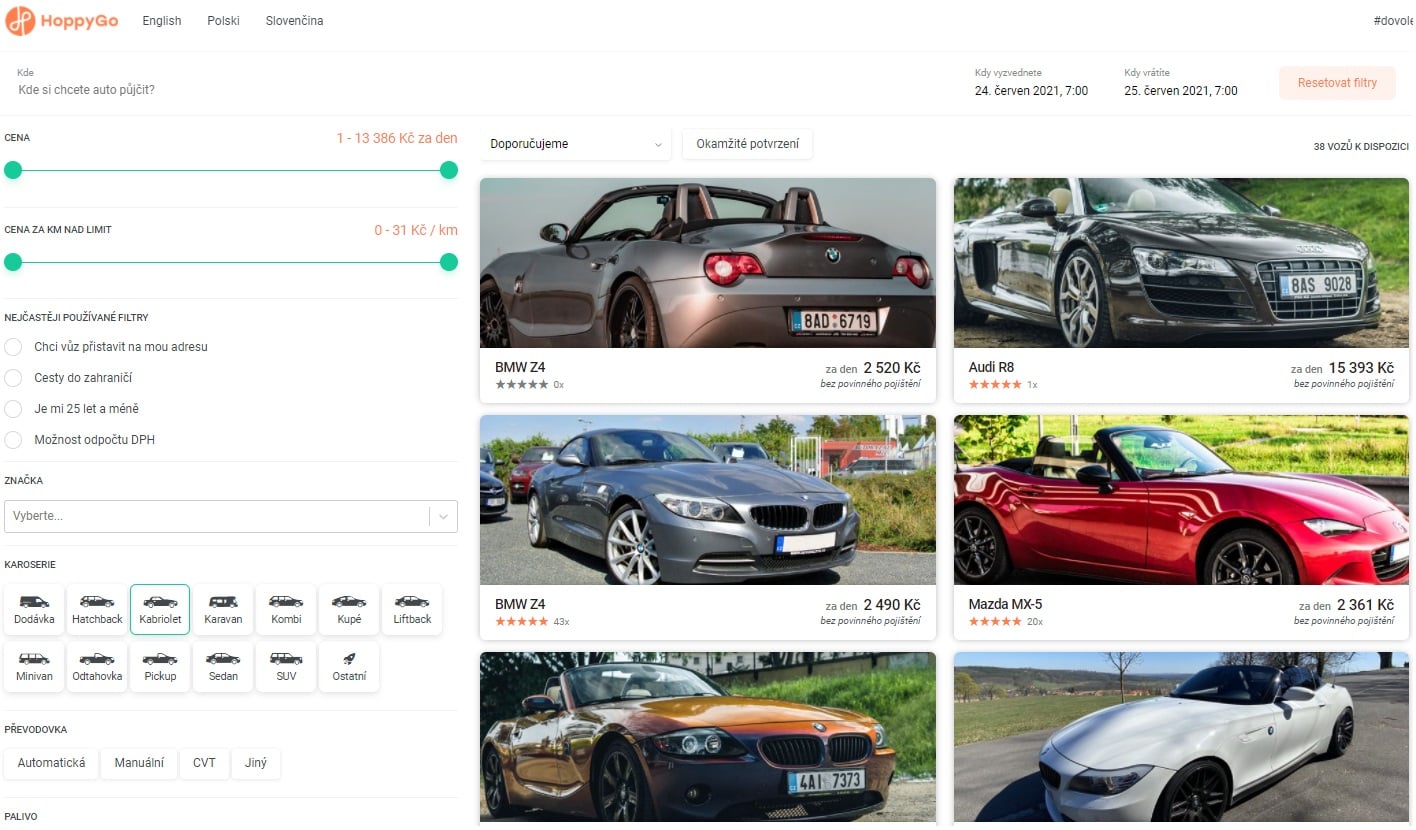
Task: Select the Karavan body type
Action: tap(223, 609)
